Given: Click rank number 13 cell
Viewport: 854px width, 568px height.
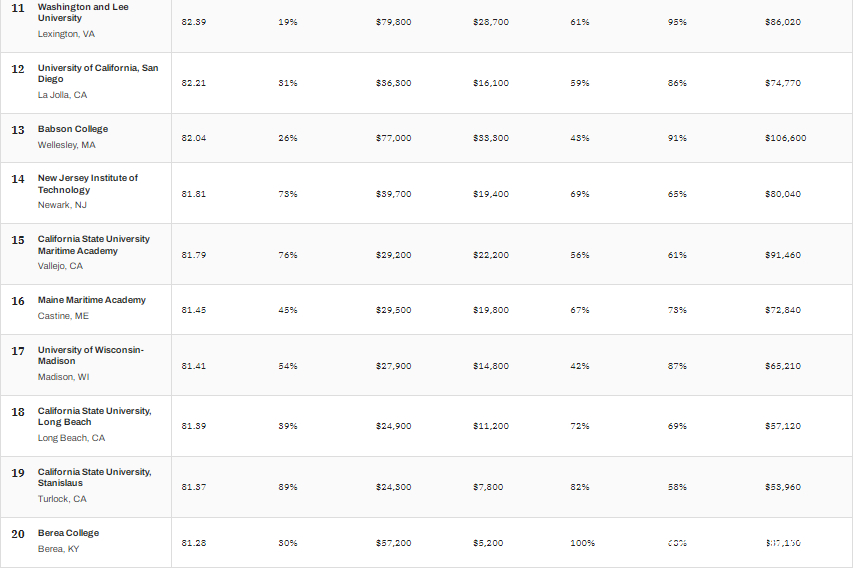Looking at the screenshot, I should click(18, 130).
